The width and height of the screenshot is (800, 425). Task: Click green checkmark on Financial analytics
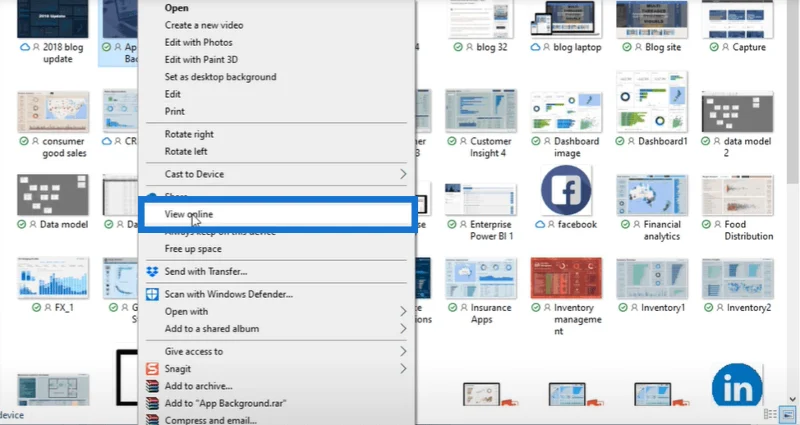click(625, 224)
